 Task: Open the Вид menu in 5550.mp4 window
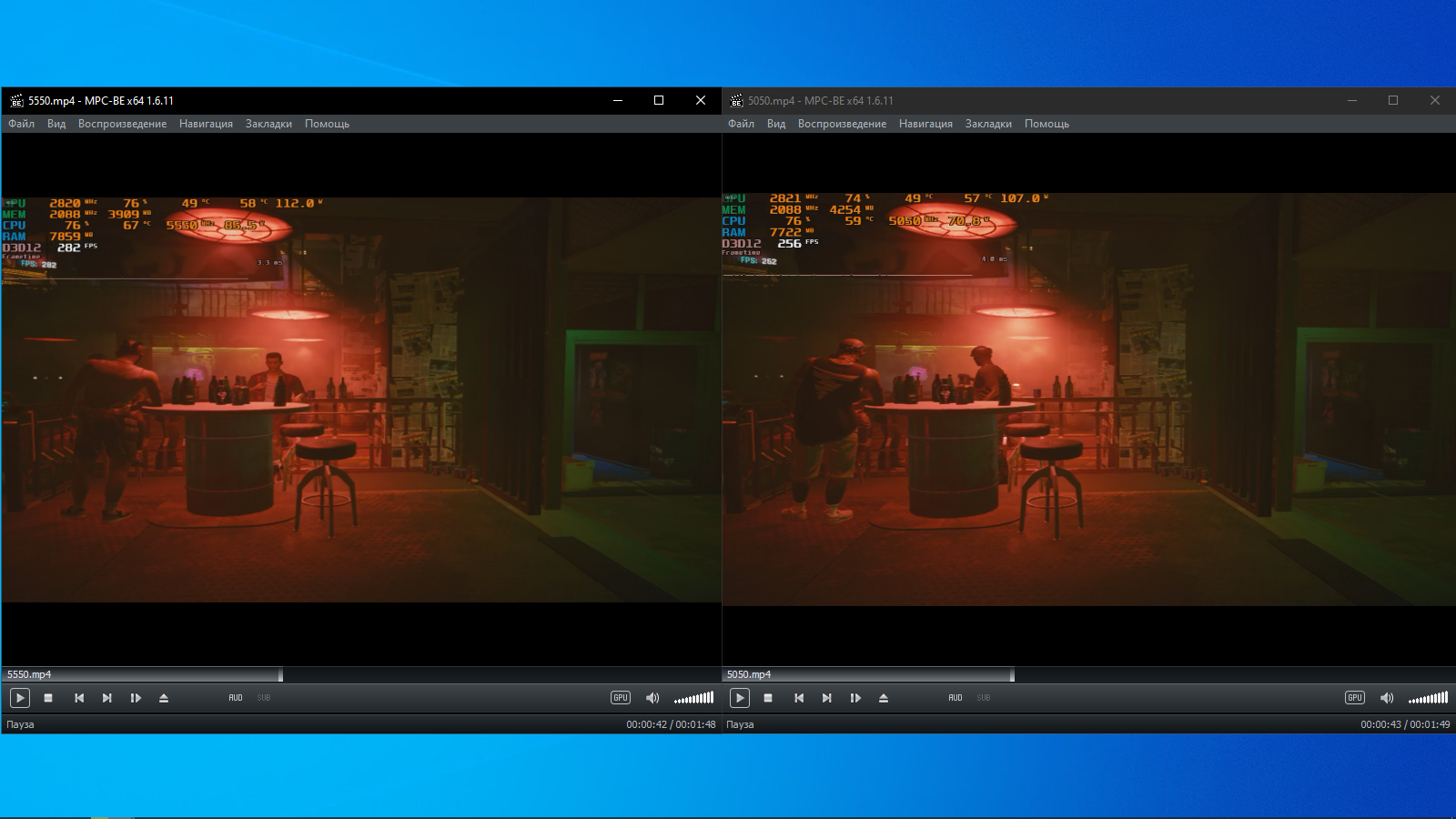[56, 124]
